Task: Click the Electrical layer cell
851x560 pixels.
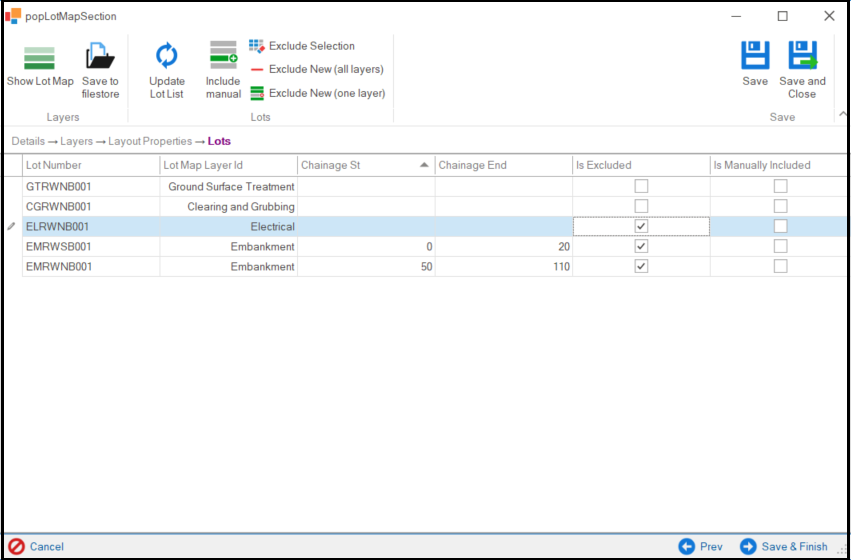Action: [x=228, y=227]
